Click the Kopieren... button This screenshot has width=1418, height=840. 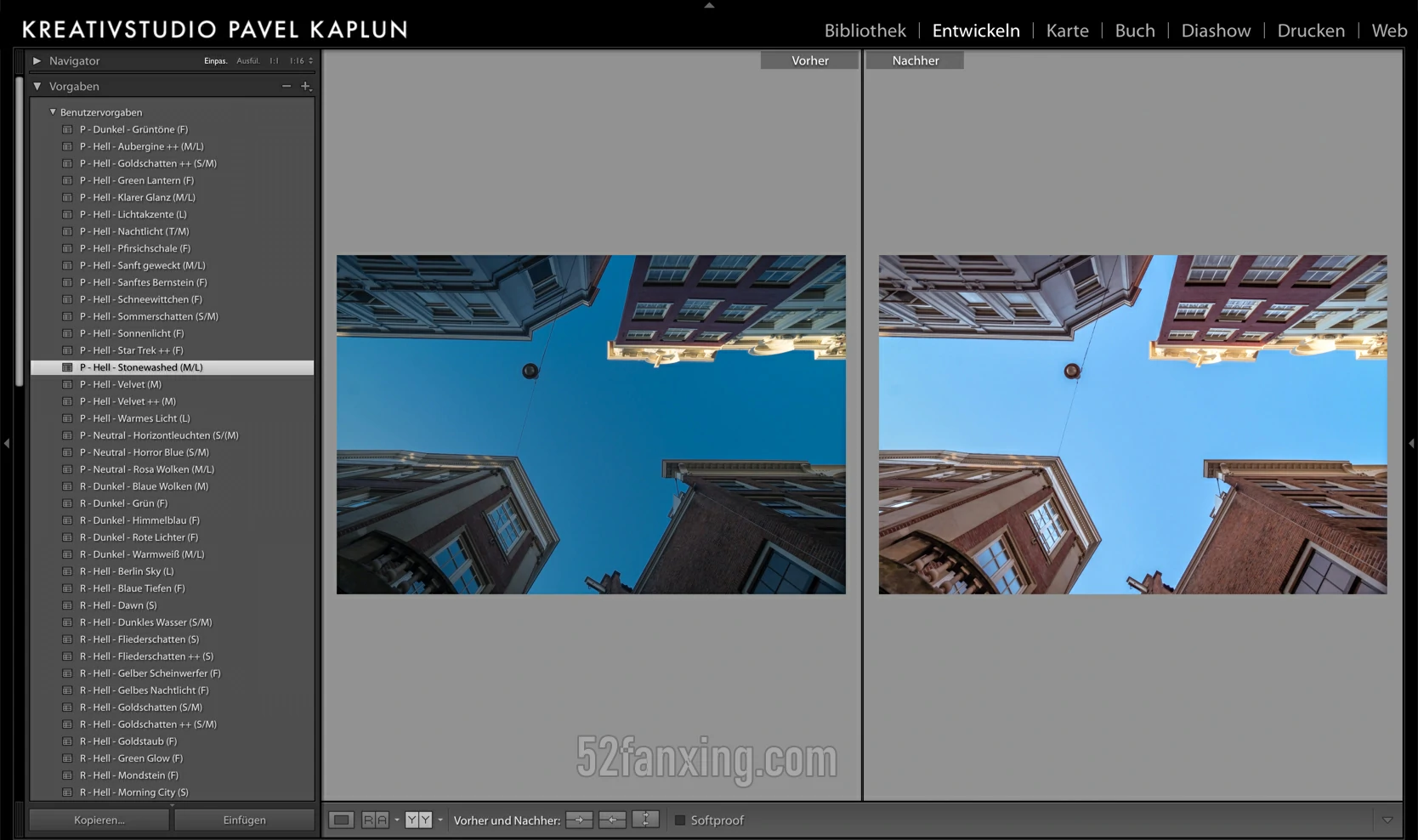click(99, 820)
